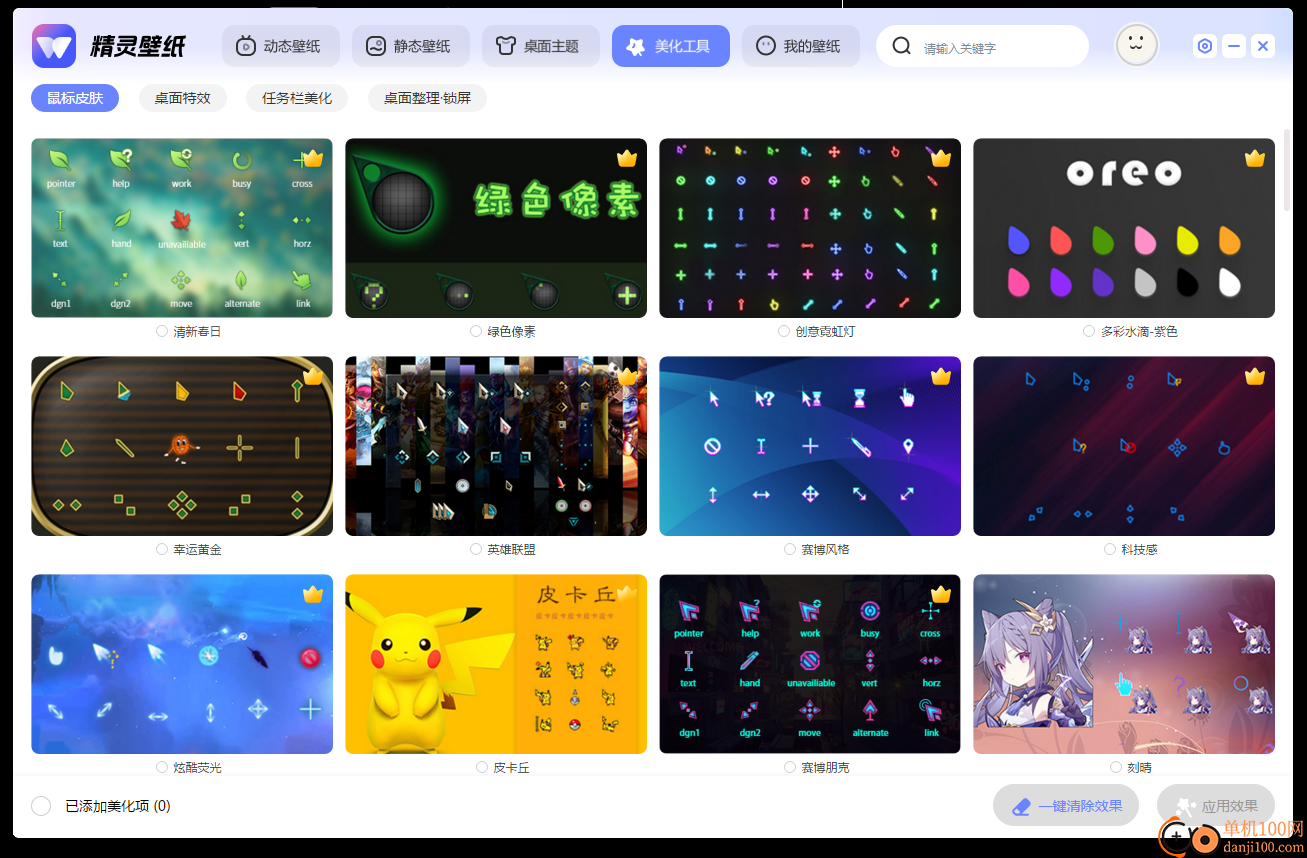Open the 幸运黄金 preview thumbnail
Image resolution: width=1307 pixels, height=858 pixels.
tap(182, 446)
